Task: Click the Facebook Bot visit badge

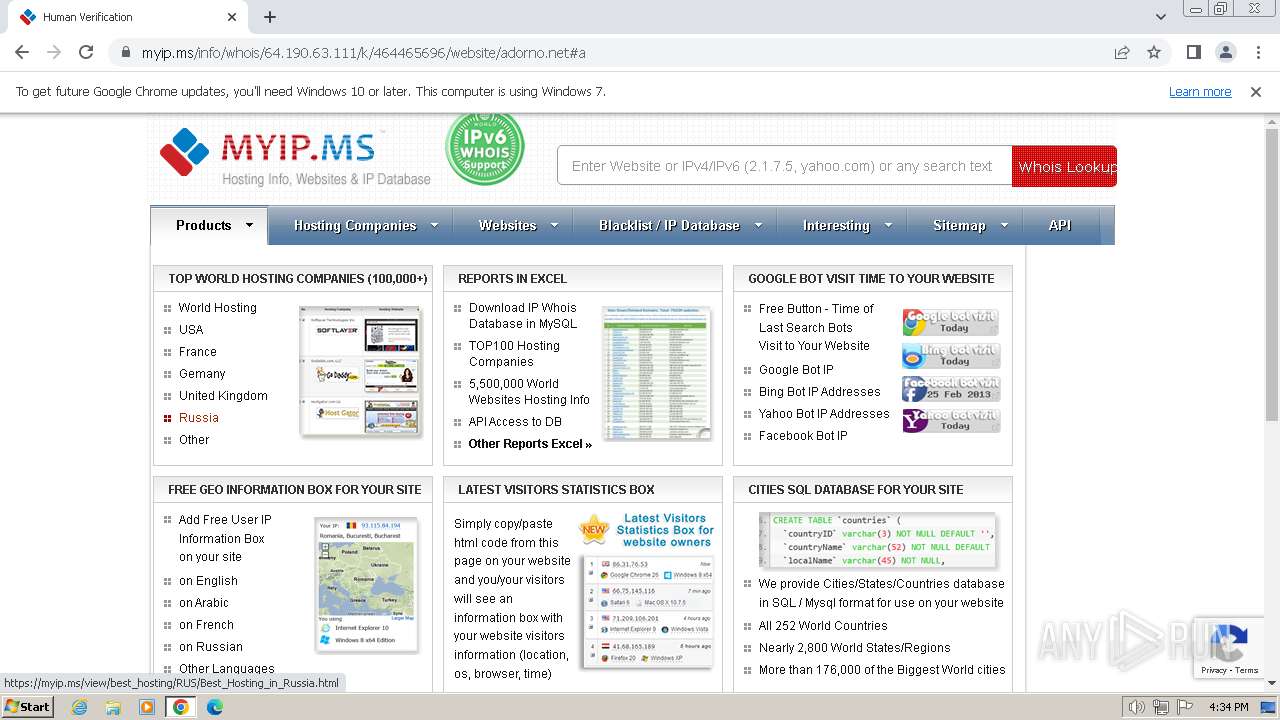Action: click(x=950, y=388)
